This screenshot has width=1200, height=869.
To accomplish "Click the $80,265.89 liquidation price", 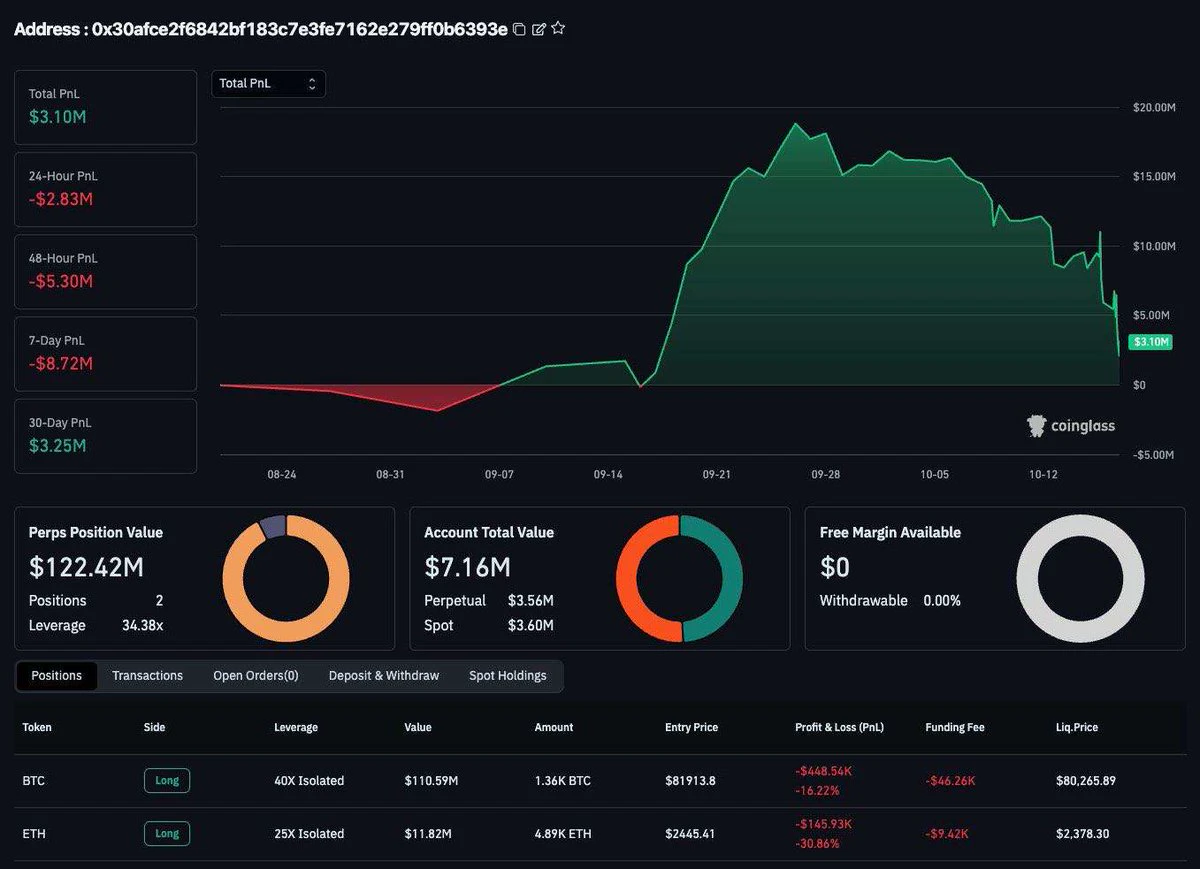I will point(1085,781).
